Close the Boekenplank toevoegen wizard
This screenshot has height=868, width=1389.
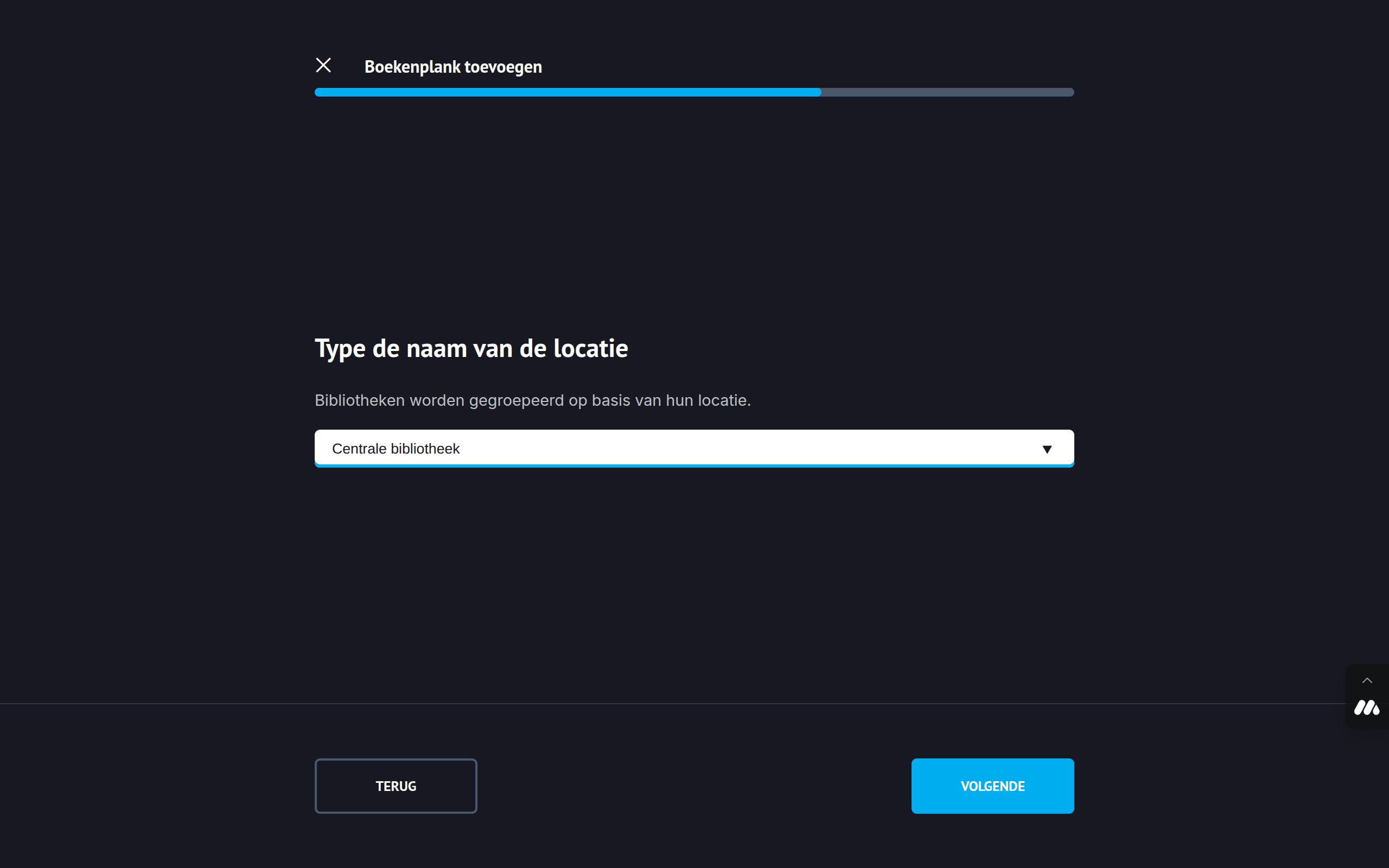[323, 66]
